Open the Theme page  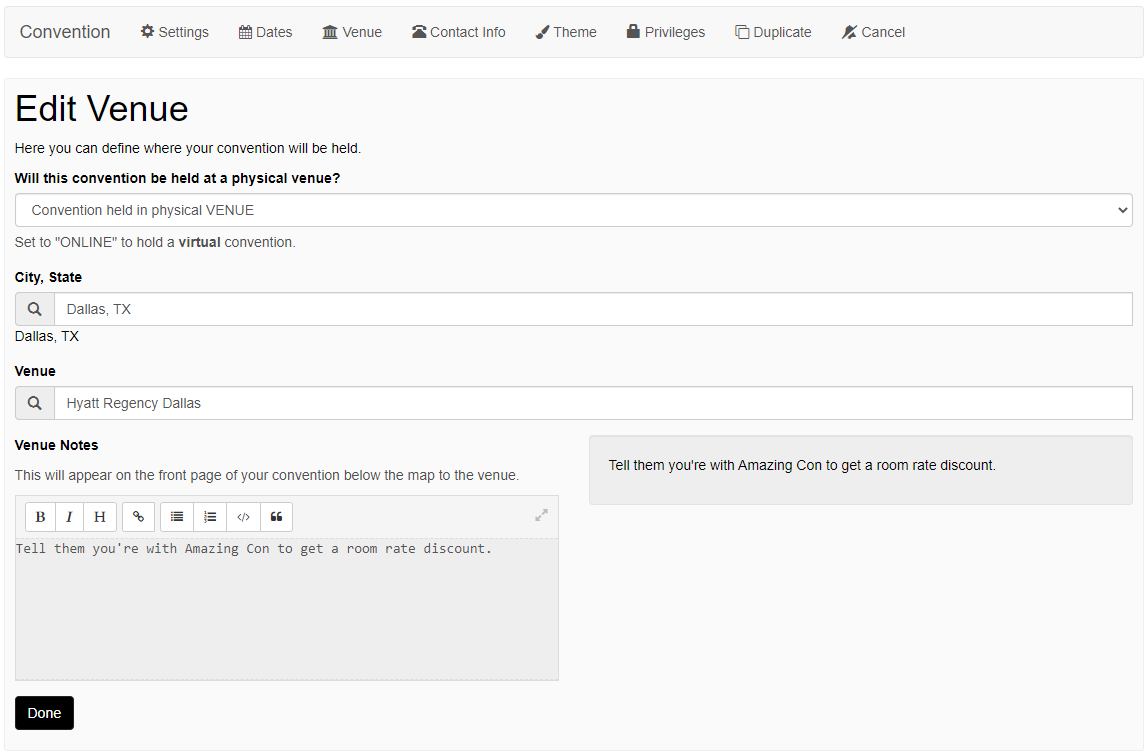click(x=565, y=32)
